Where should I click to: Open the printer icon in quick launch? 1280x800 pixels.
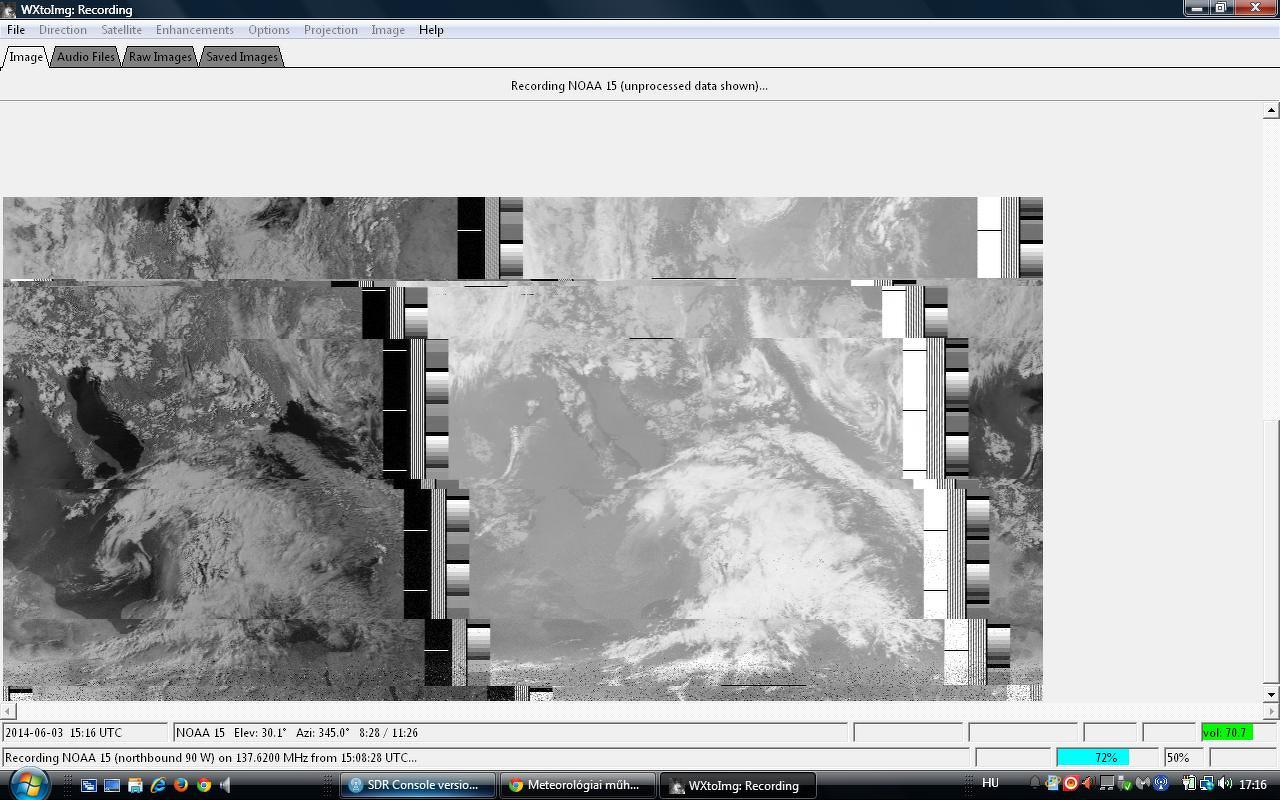[x=135, y=785]
